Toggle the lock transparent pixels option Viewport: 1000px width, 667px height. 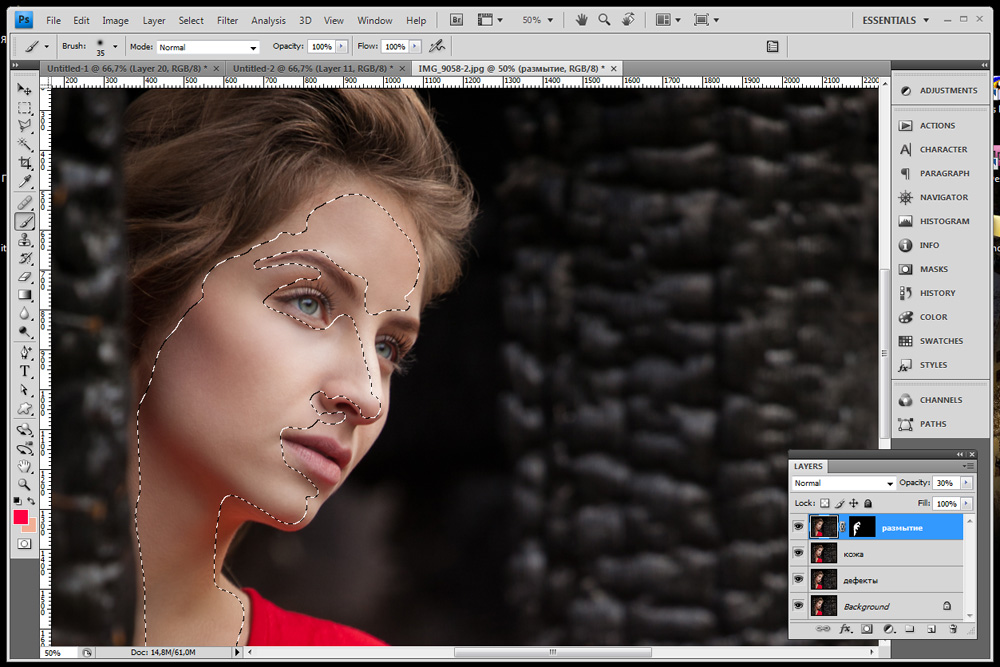click(x=826, y=503)
